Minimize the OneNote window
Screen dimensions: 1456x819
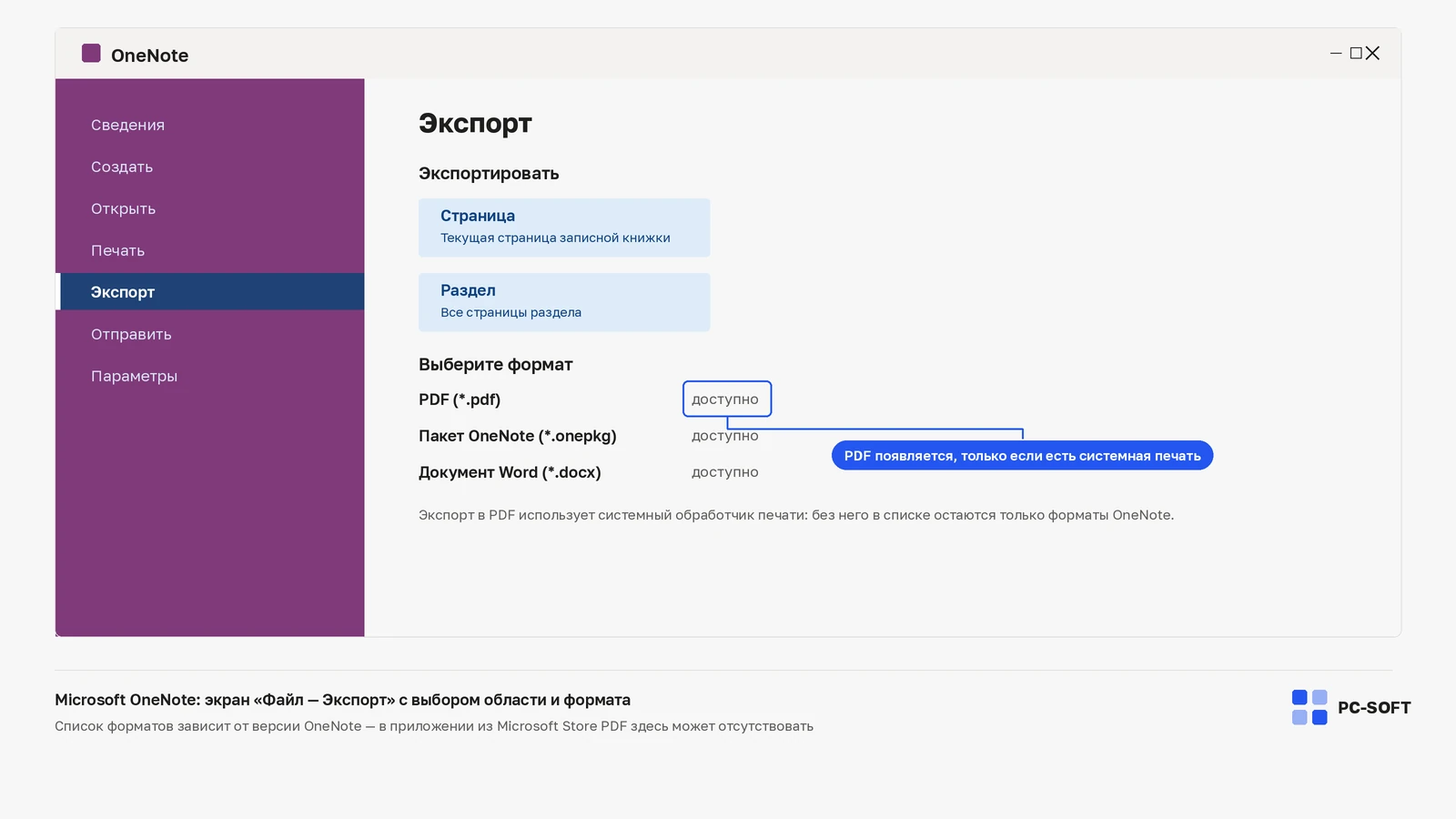(x=1336, y=54)
